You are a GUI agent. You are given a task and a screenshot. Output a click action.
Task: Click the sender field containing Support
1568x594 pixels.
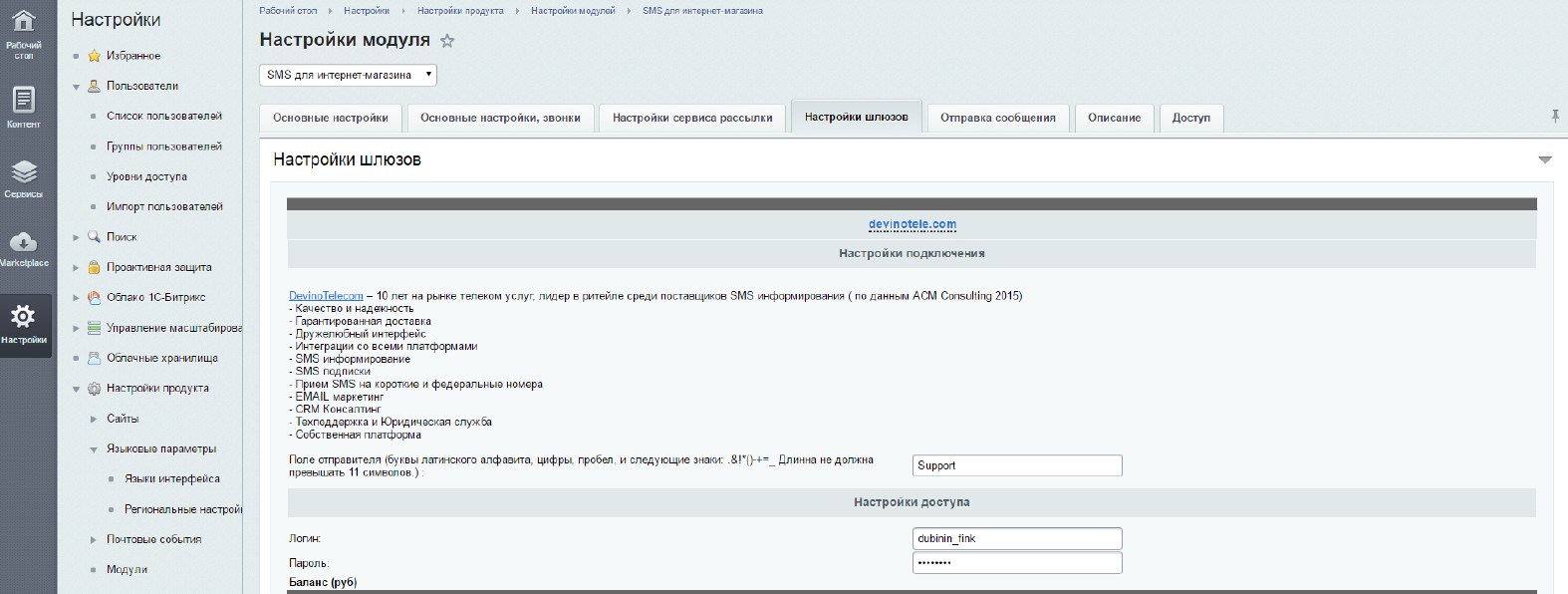point(1017,465)
